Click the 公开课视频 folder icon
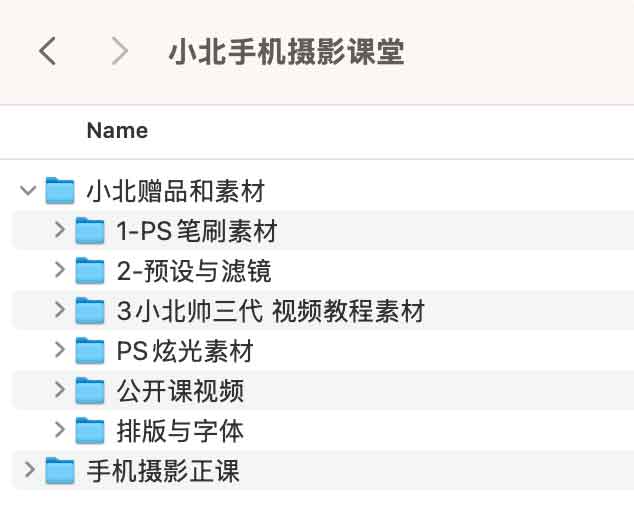Viewport: 634px width, 530px height. tap(91, 391)
